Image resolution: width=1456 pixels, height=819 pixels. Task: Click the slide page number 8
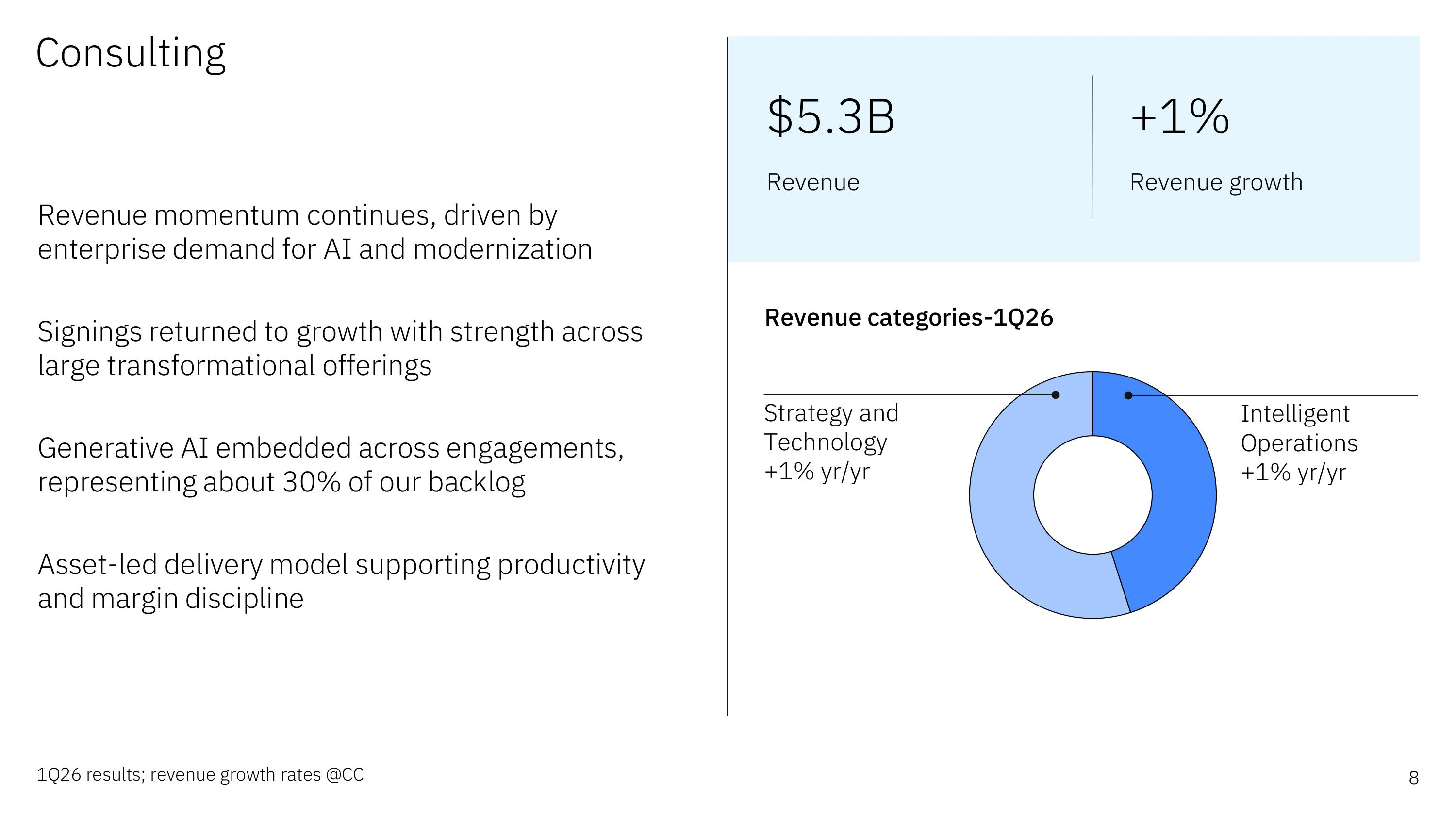pos(1413,778)
